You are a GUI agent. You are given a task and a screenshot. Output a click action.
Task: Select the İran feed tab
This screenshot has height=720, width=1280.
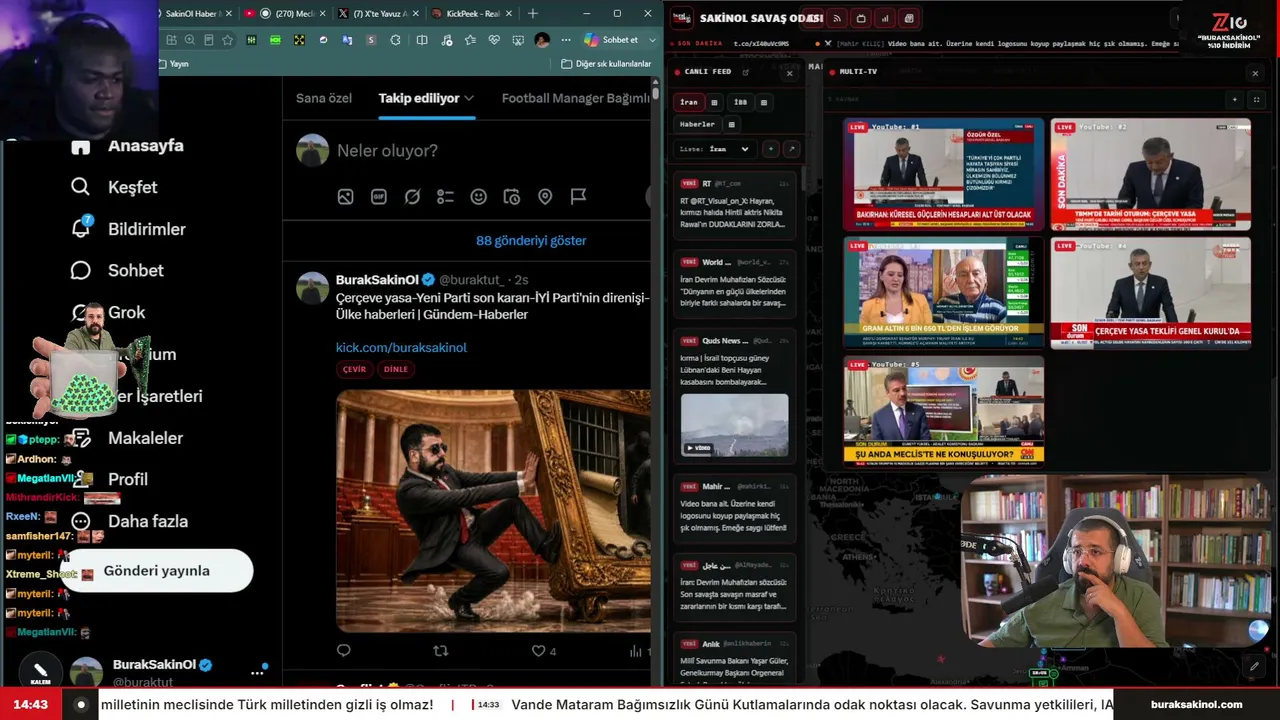(689, 102)
